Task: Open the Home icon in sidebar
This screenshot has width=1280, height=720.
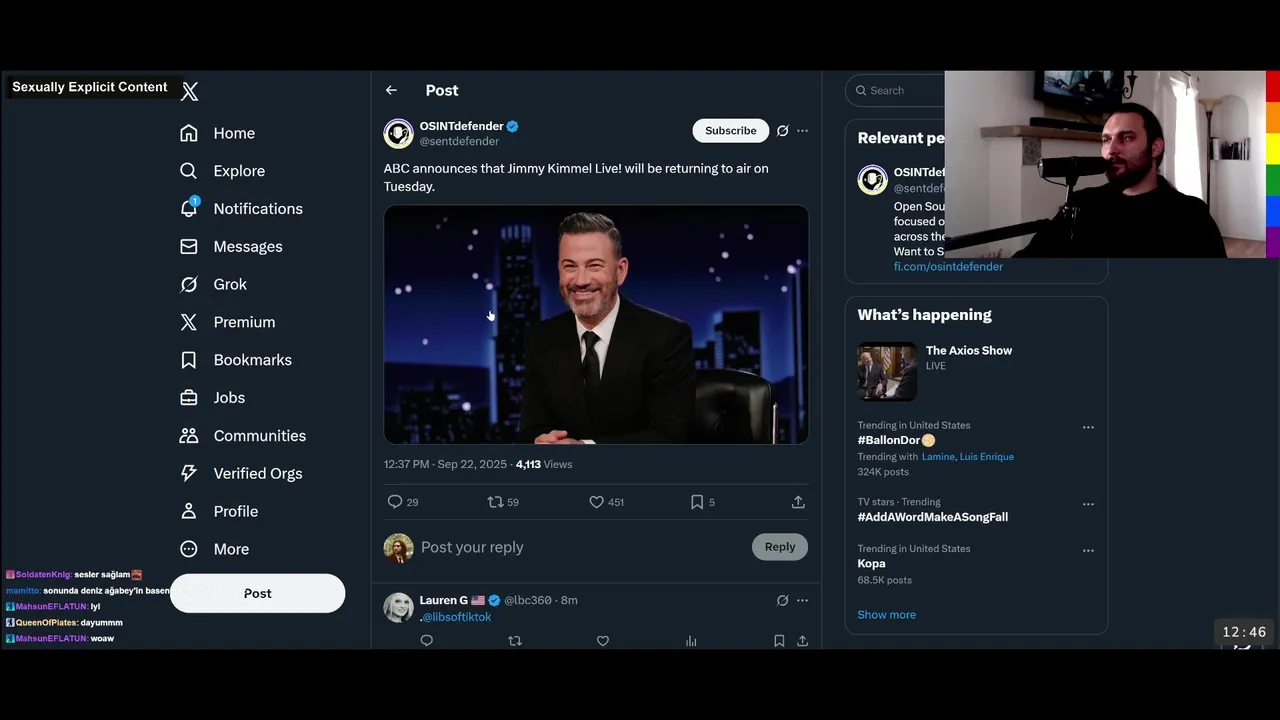Action: (188, 133)
